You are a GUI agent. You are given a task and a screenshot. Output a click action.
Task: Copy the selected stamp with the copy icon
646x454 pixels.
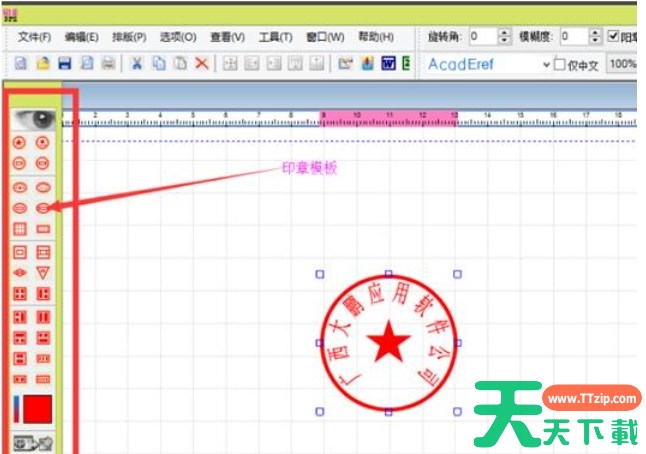tap(159, 63)
